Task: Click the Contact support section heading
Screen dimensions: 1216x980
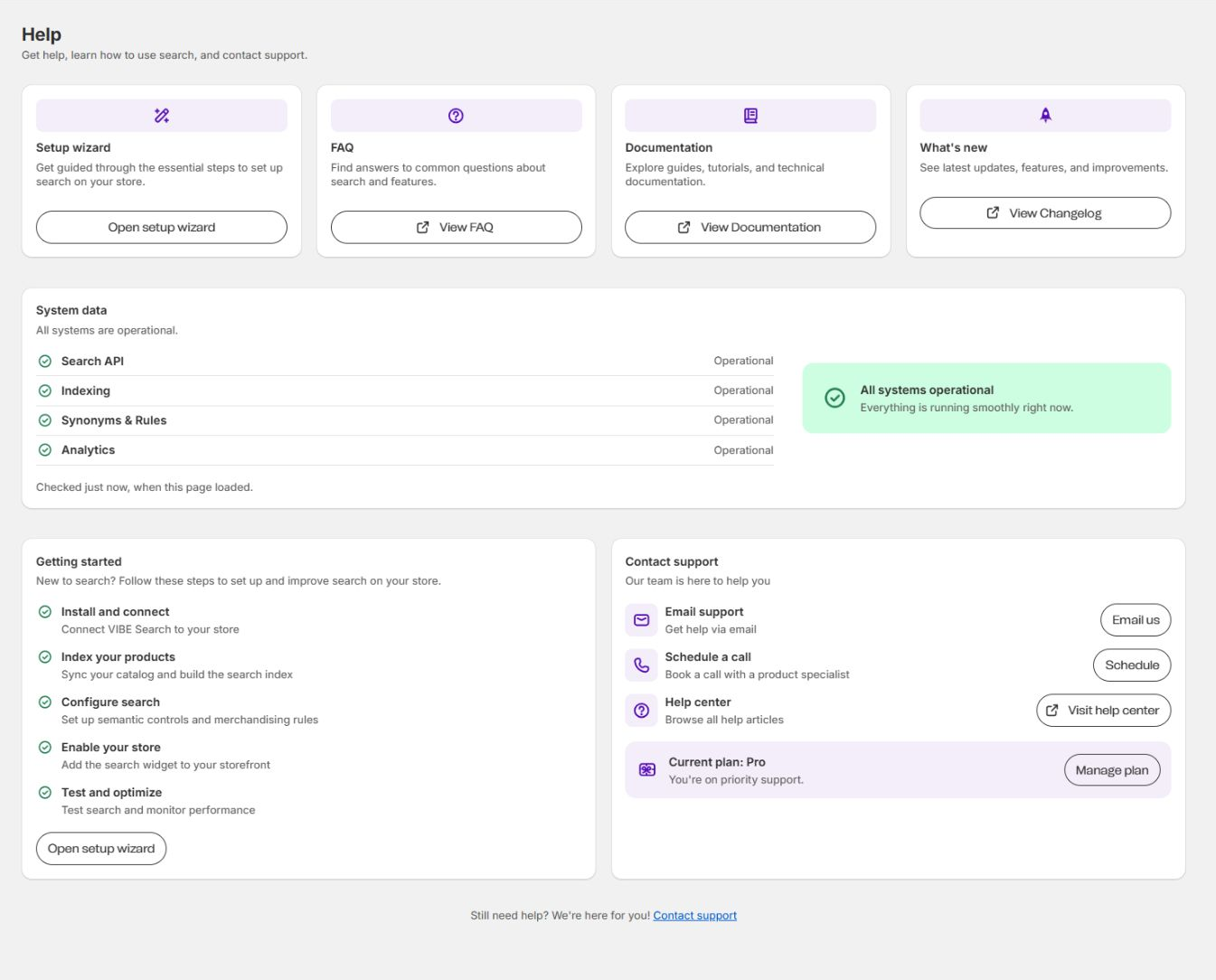Action: (x=672, y=561)
